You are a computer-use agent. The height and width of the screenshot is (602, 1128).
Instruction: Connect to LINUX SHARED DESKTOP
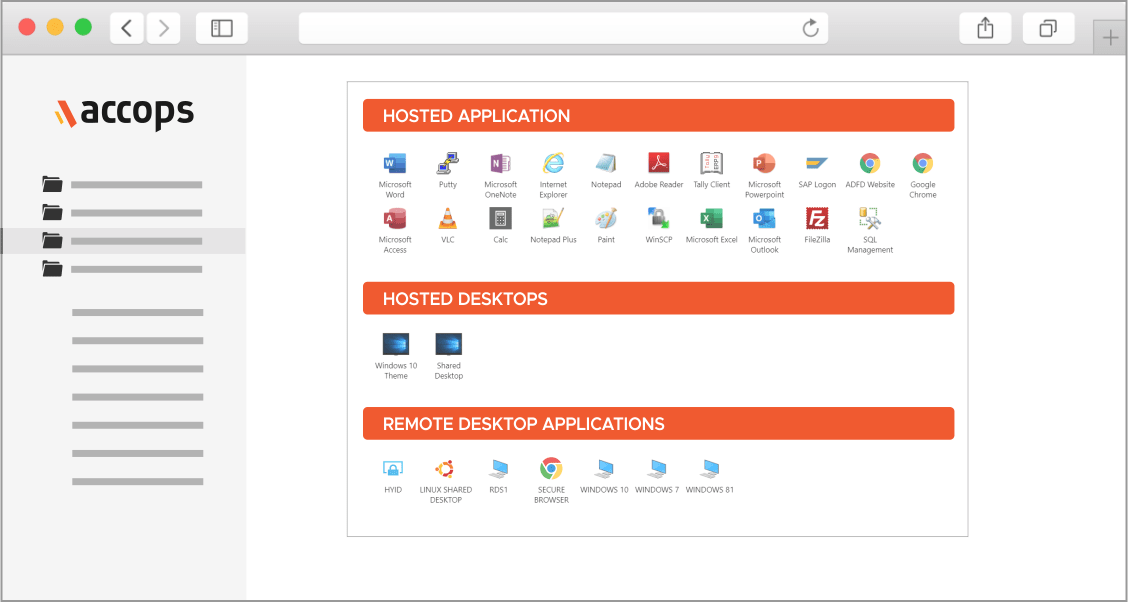tap(445, 469)
